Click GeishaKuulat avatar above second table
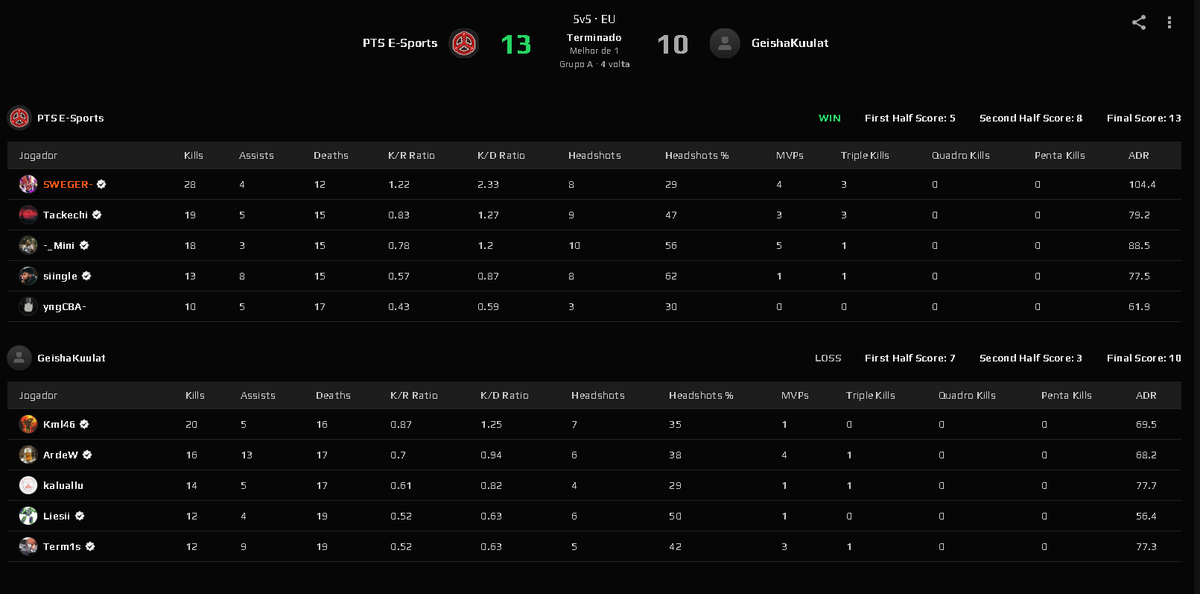Image resolution: width=1200 pixels, height=594 pixels. (x=18, y=357)
